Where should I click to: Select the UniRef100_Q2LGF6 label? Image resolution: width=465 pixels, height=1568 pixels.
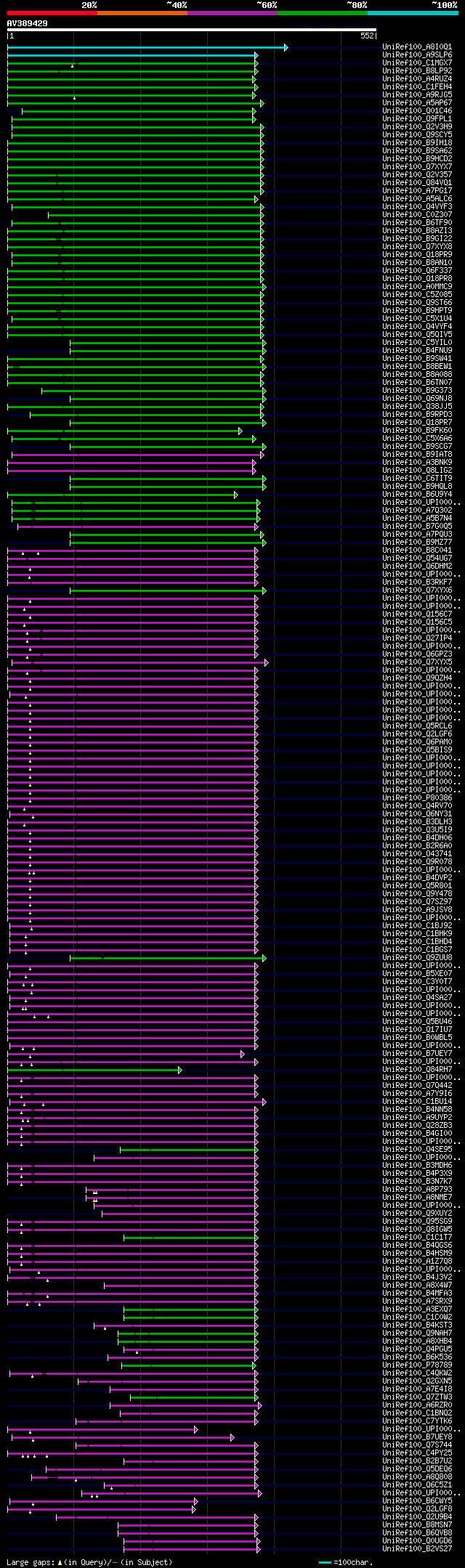click(x=417, y=734)
